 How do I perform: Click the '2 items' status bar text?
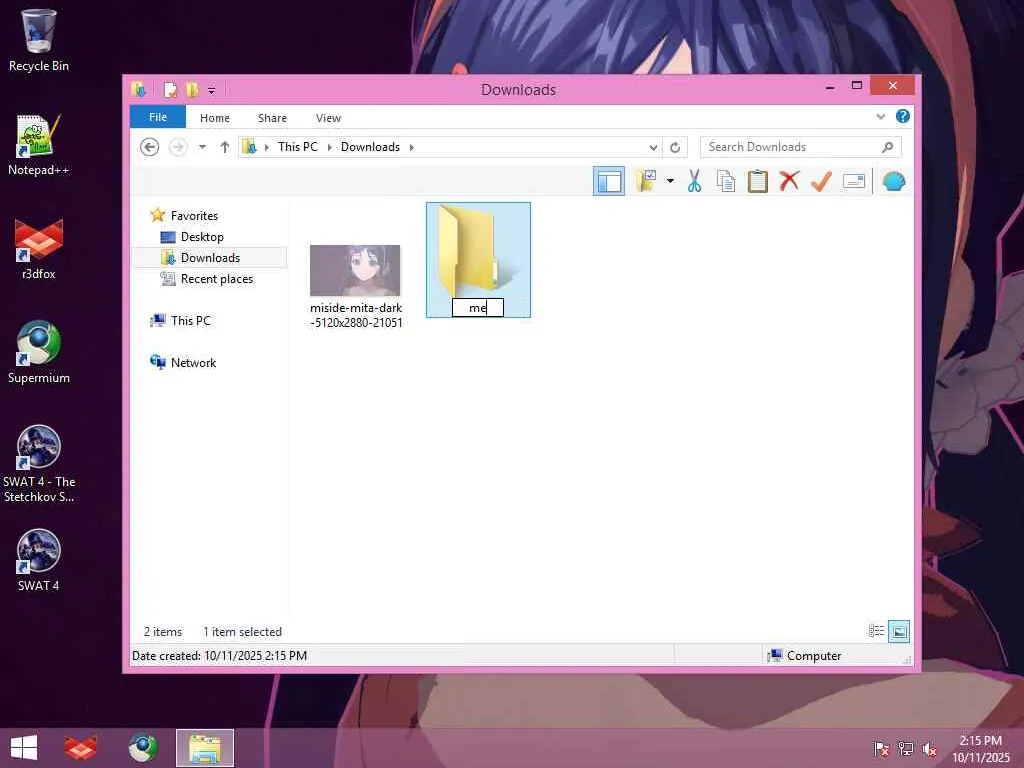(x=163, y=632)
